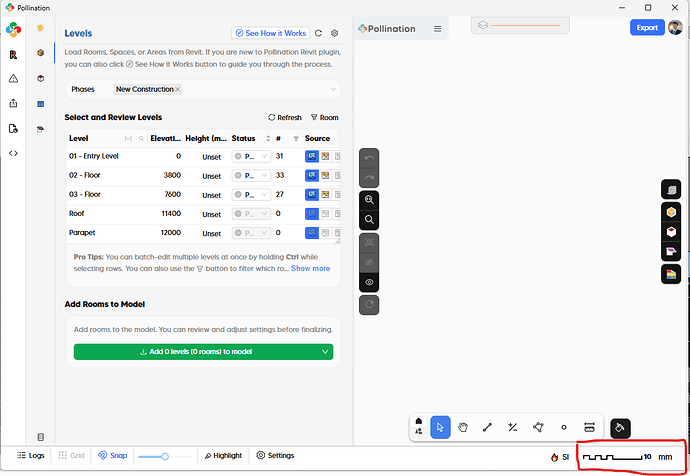Viewport: 690px width, 476px height.
Task: Open the Status dropdown for the Parapet level
Action: pyautogui.click(x=251, y=233)
